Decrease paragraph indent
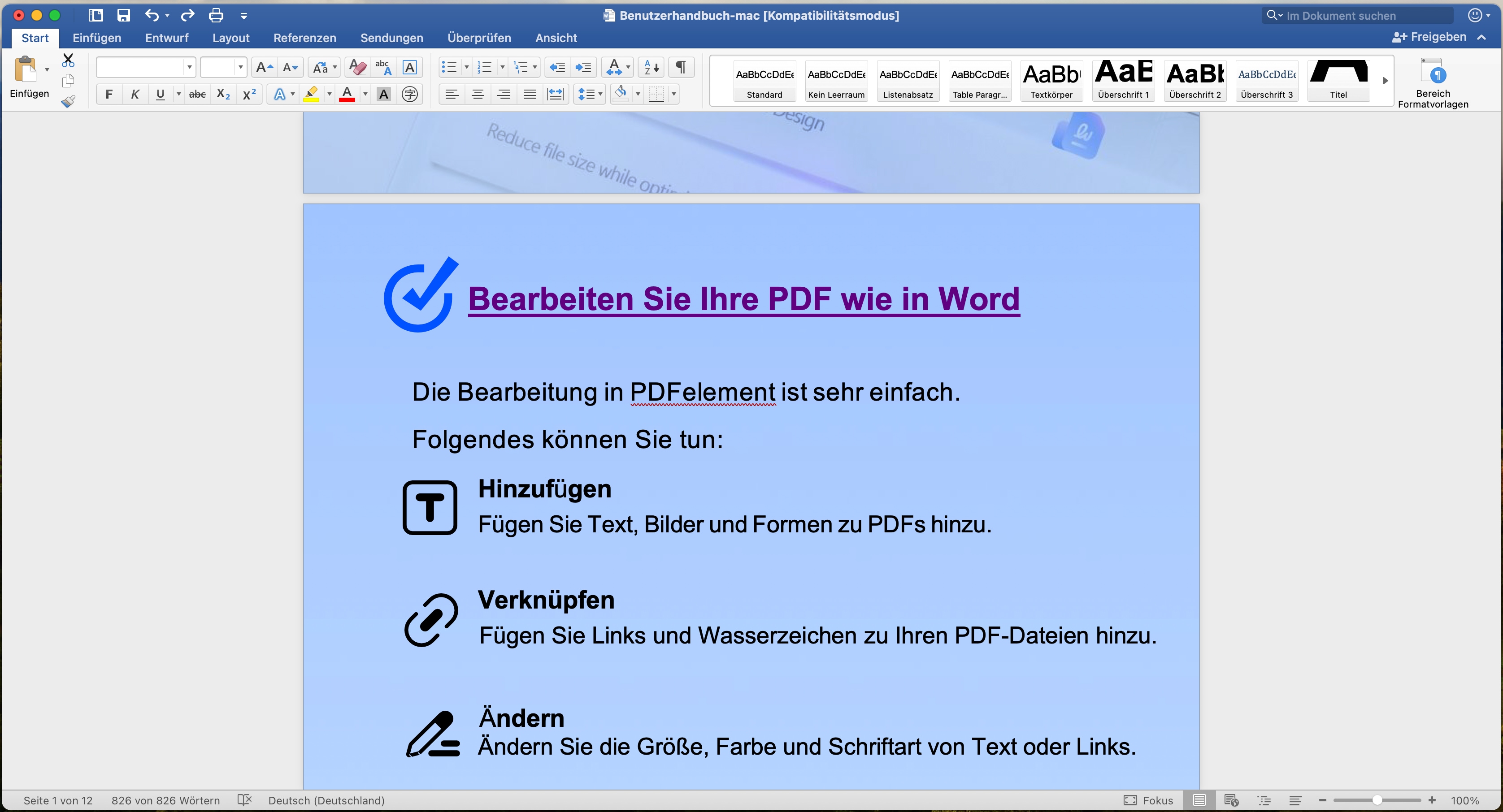 [558, 68]
